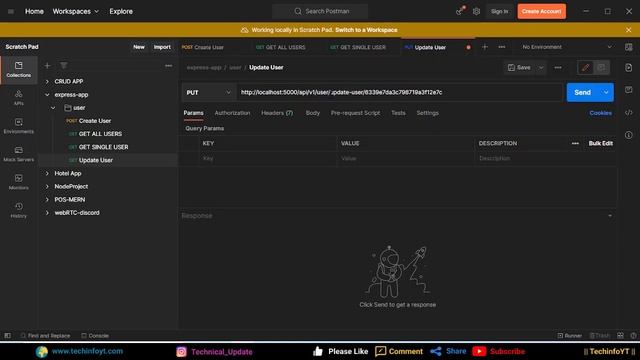Expand the POS-MERN collection
Viewport: 640px width, 360px height.
(47, 200)
